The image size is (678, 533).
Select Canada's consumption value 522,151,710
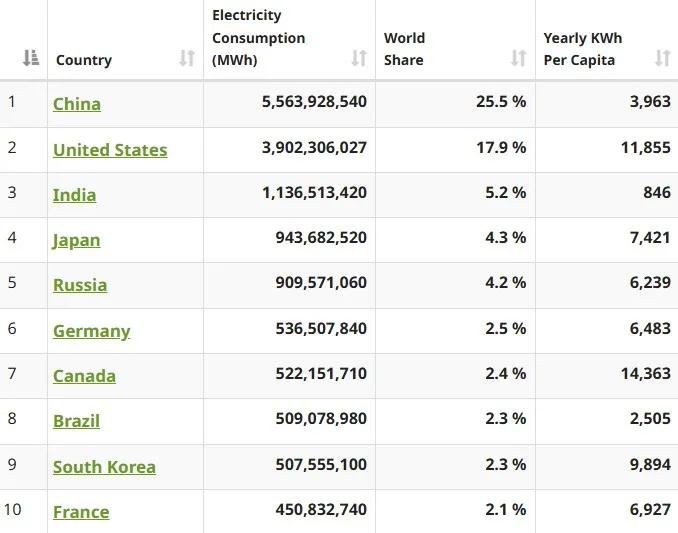(x=321, y=373)
